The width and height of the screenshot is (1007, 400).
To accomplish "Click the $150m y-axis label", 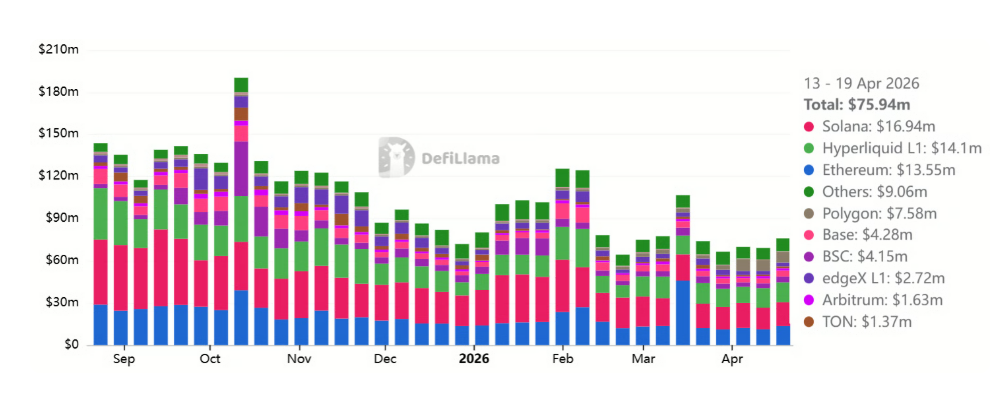I will (x=59, y=134).
